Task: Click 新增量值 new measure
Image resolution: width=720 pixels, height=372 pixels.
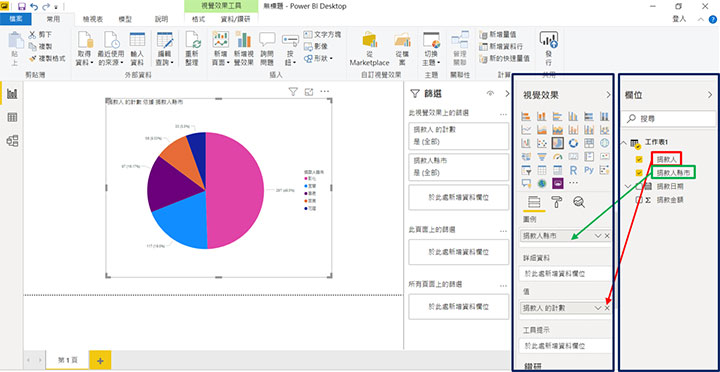Action: 497,34
